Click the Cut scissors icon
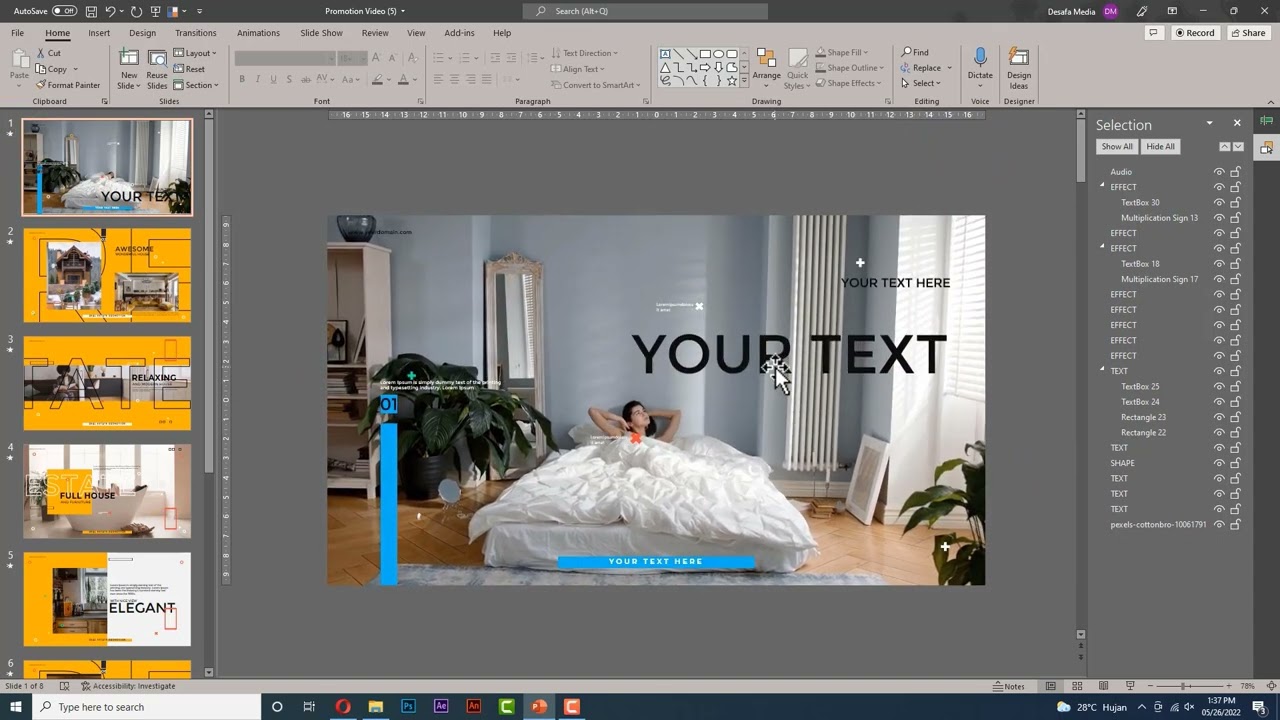 pos(48,53)
